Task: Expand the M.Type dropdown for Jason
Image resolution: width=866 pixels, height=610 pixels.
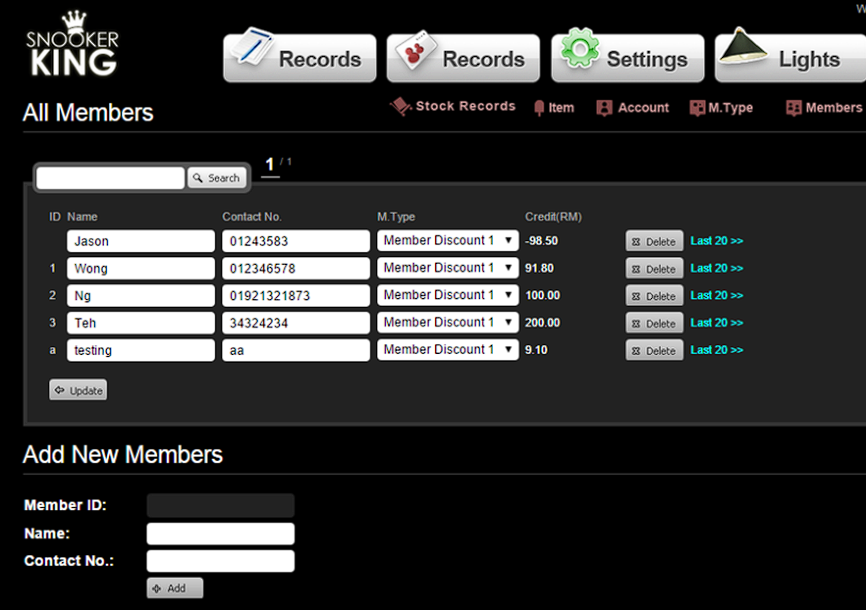Action: coord(447,241)
